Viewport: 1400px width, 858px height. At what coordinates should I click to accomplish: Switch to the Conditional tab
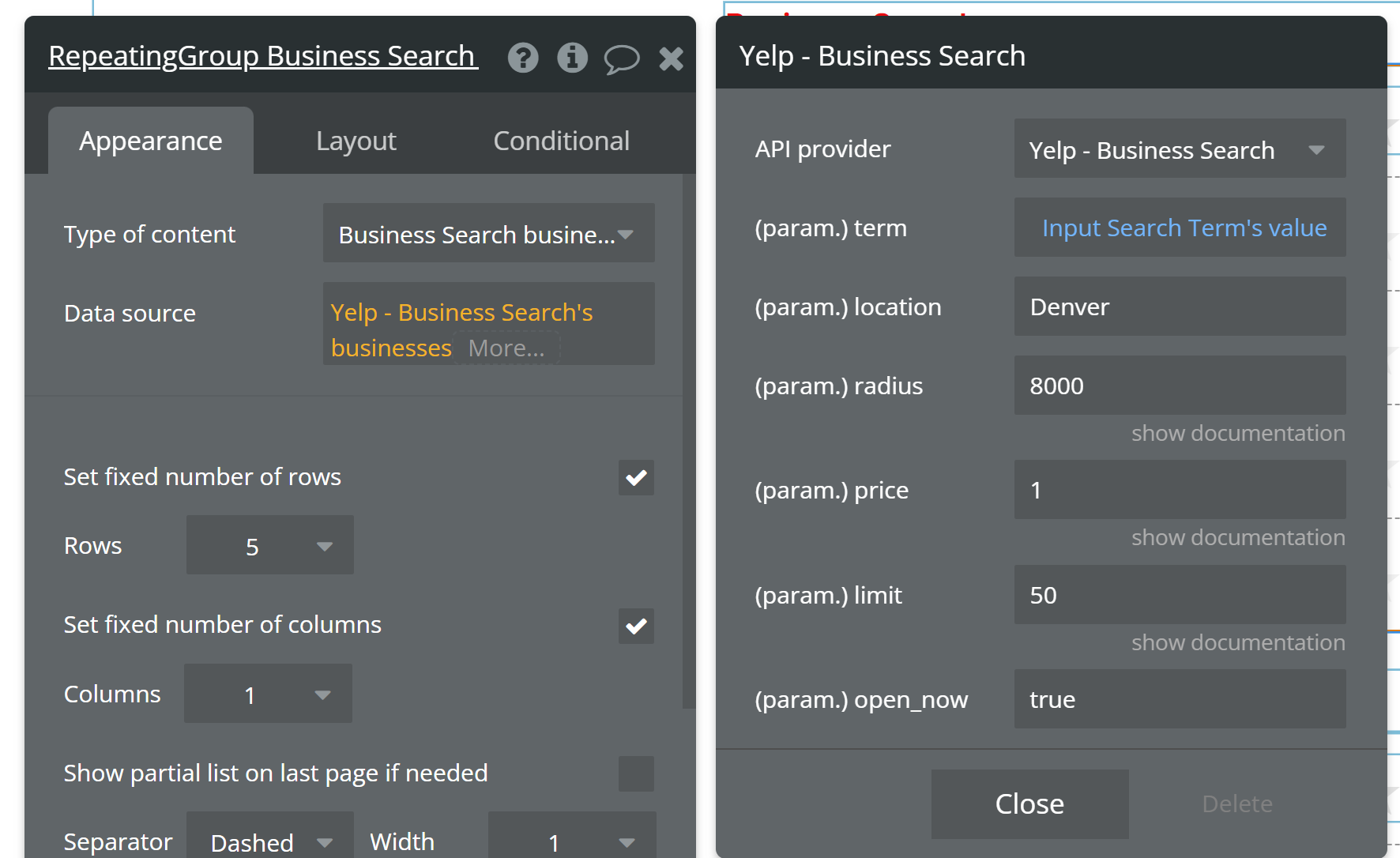click(561, 141)
